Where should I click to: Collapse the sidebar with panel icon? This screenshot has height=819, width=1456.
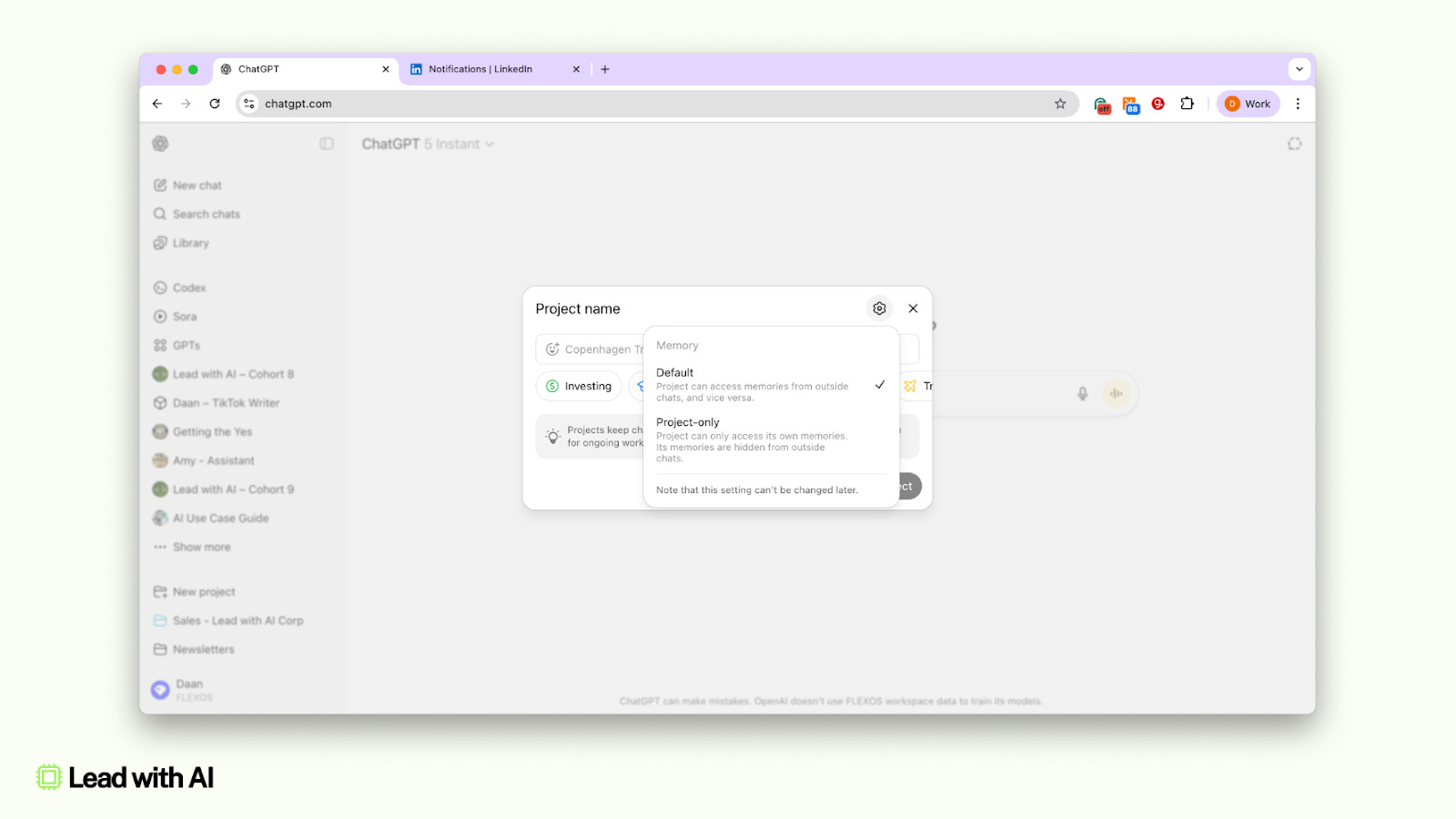point(327,144)
